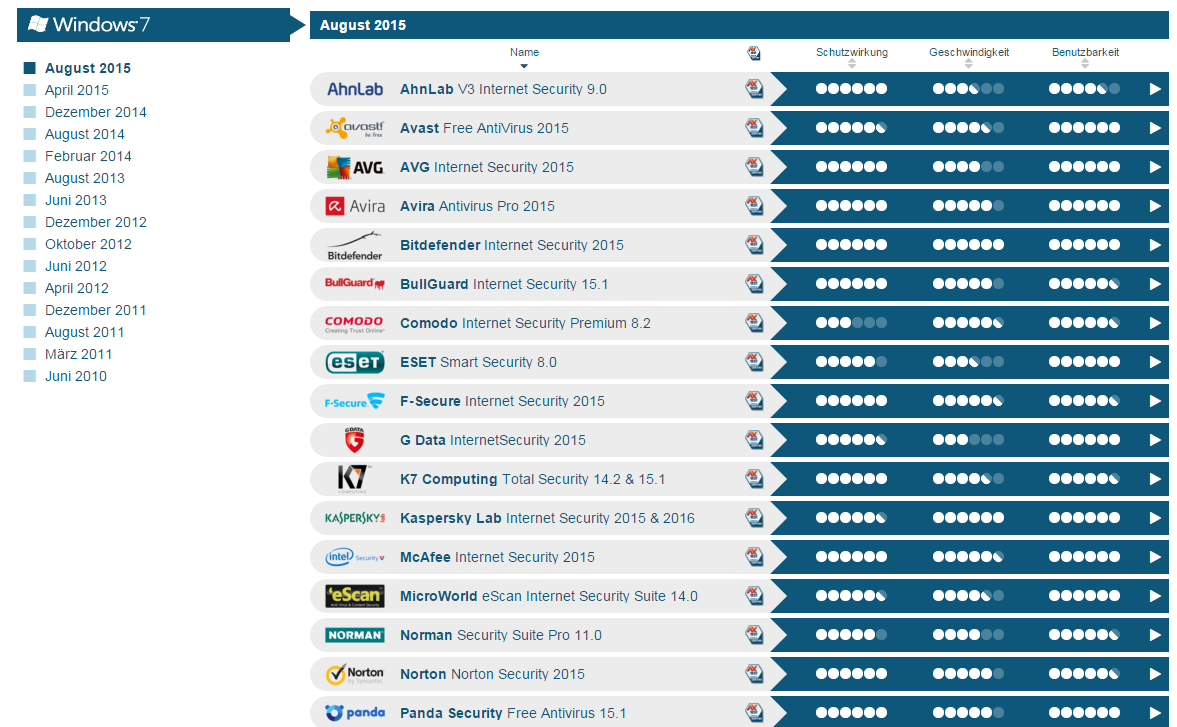Select Februar 2014 test period
This screenshot has height=727, width=1177.
(x=88, y=156)
